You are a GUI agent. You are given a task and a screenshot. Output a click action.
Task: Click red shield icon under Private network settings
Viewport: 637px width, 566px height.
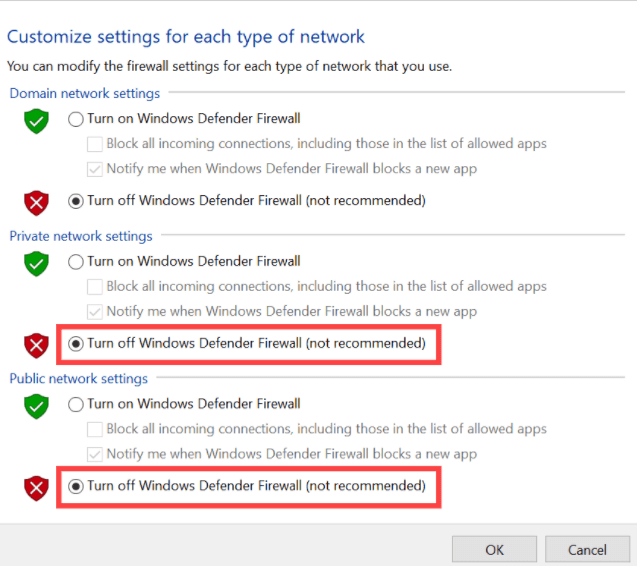pos(37,346)
